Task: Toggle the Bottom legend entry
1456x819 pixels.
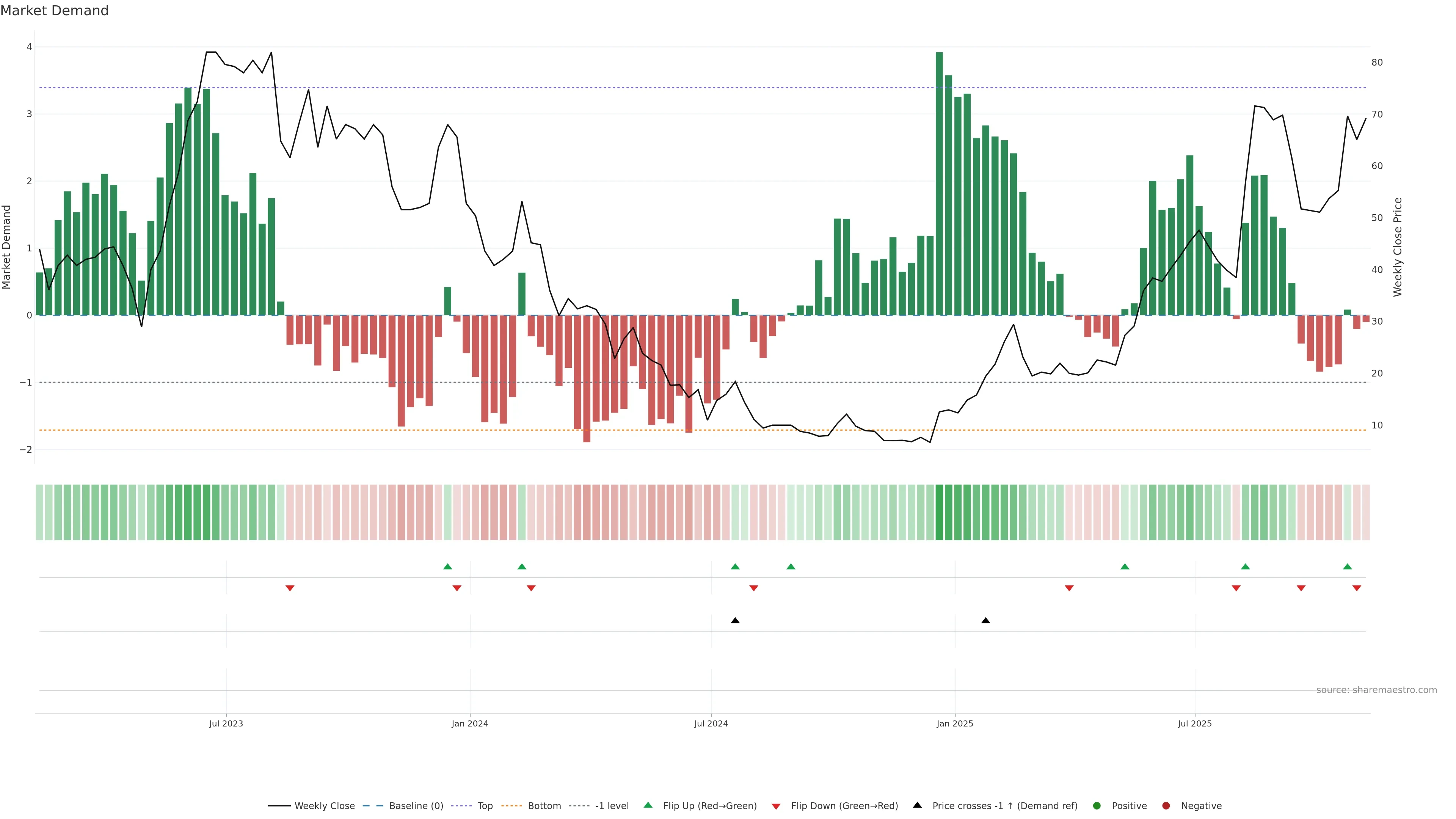Action: 544,805
